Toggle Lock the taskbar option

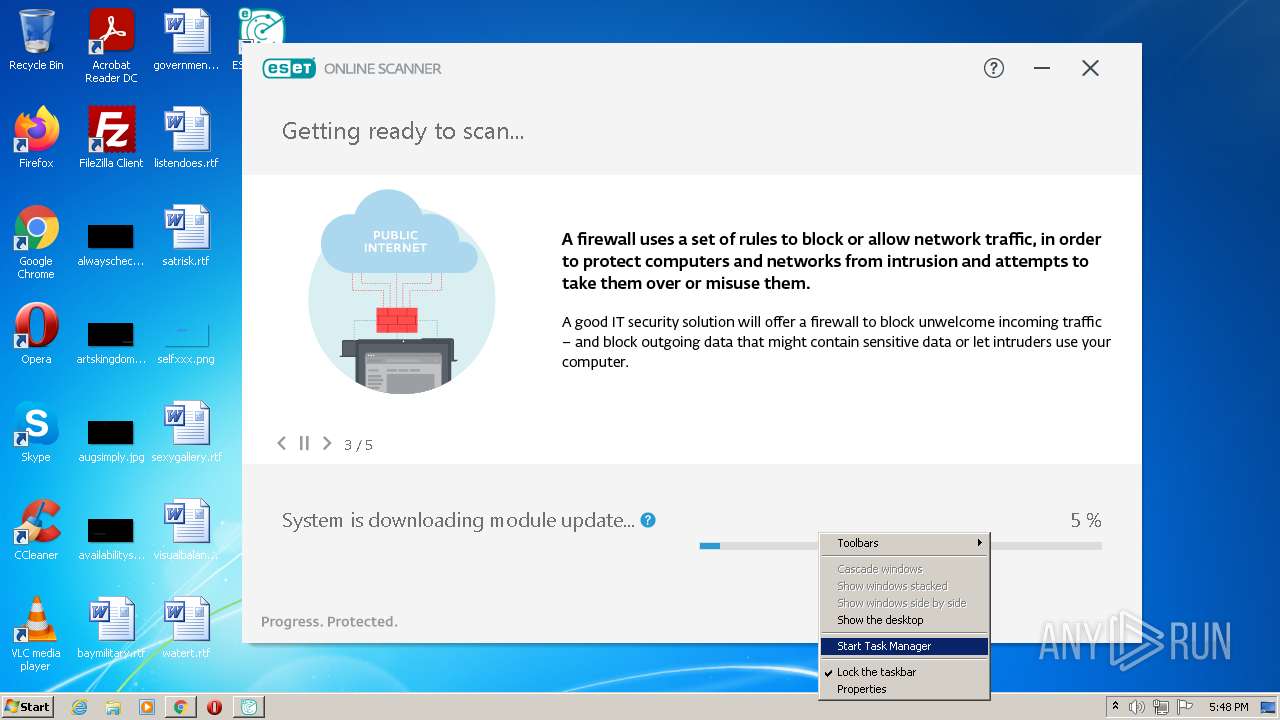(904, 672)
